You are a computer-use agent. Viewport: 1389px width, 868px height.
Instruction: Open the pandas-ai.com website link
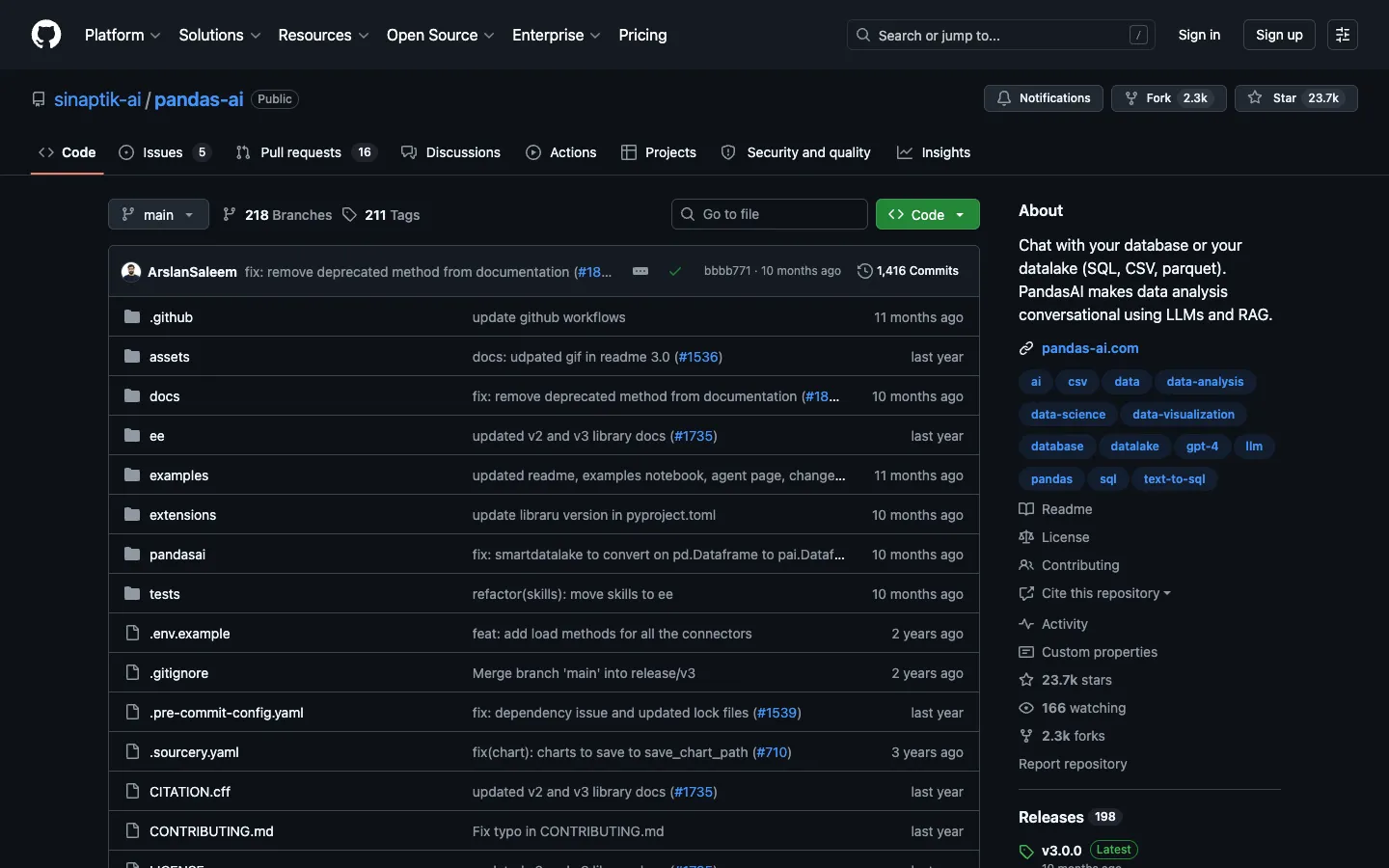pyautogui.click(x=1090, y=348)
